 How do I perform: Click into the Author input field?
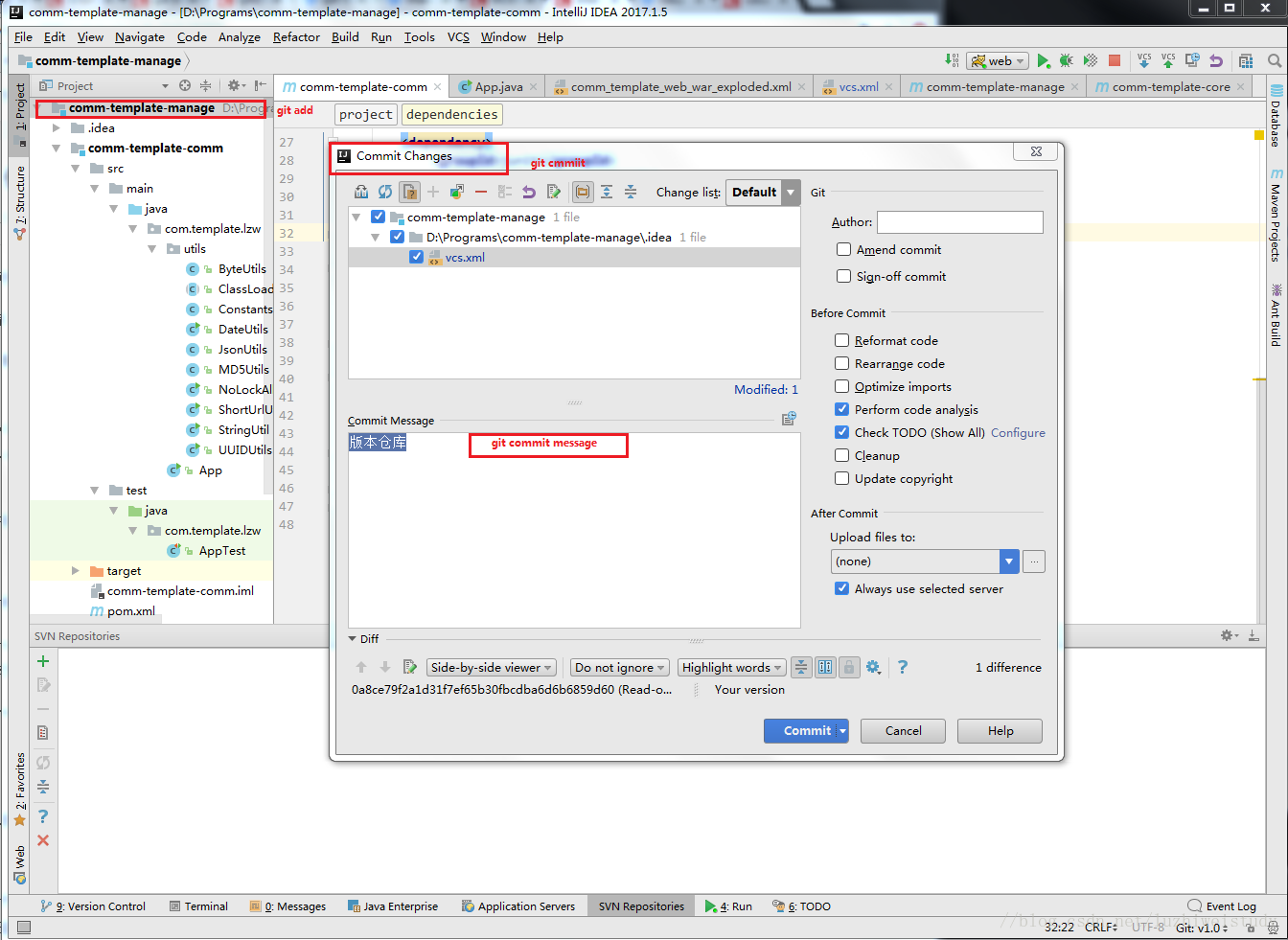pos(959,222)
